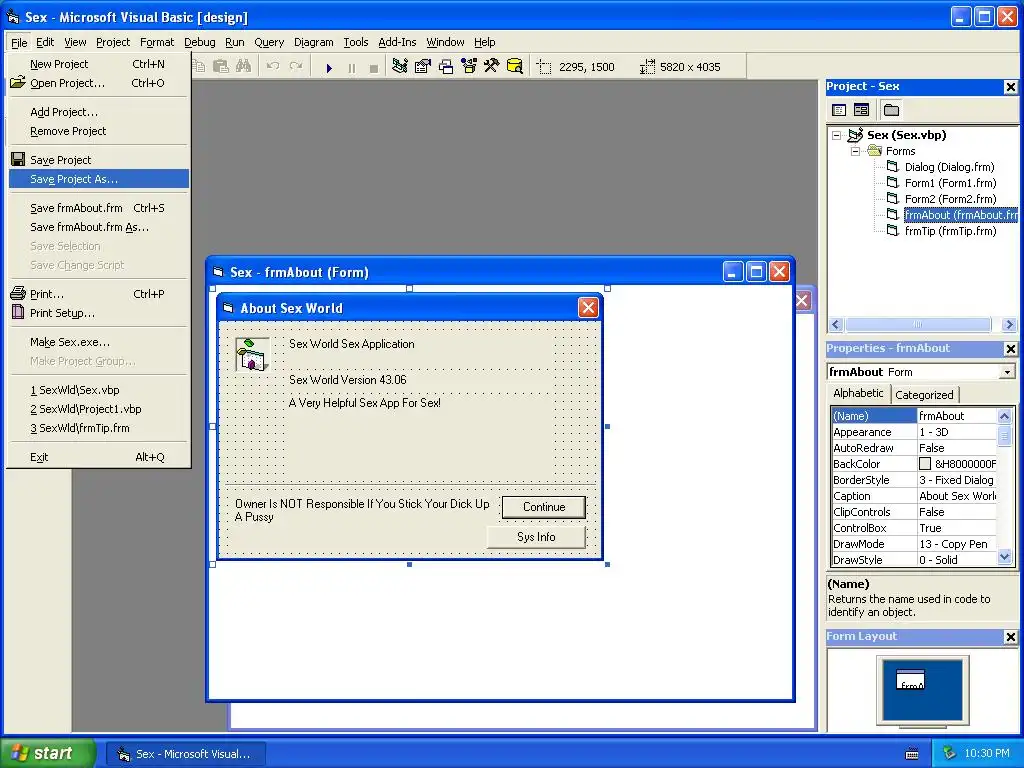Open the Data View Window toolbar icon
The width and height of the screenshot is (1024, 768).
pos(515,67)
